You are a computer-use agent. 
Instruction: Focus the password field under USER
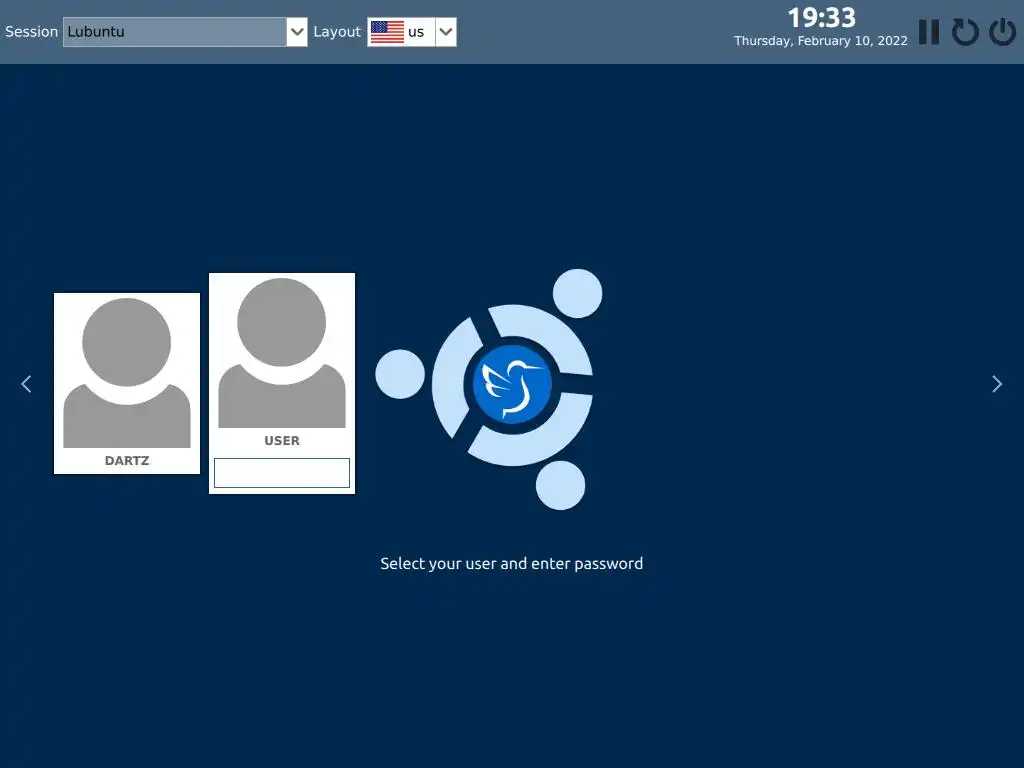tap(281, 473)
